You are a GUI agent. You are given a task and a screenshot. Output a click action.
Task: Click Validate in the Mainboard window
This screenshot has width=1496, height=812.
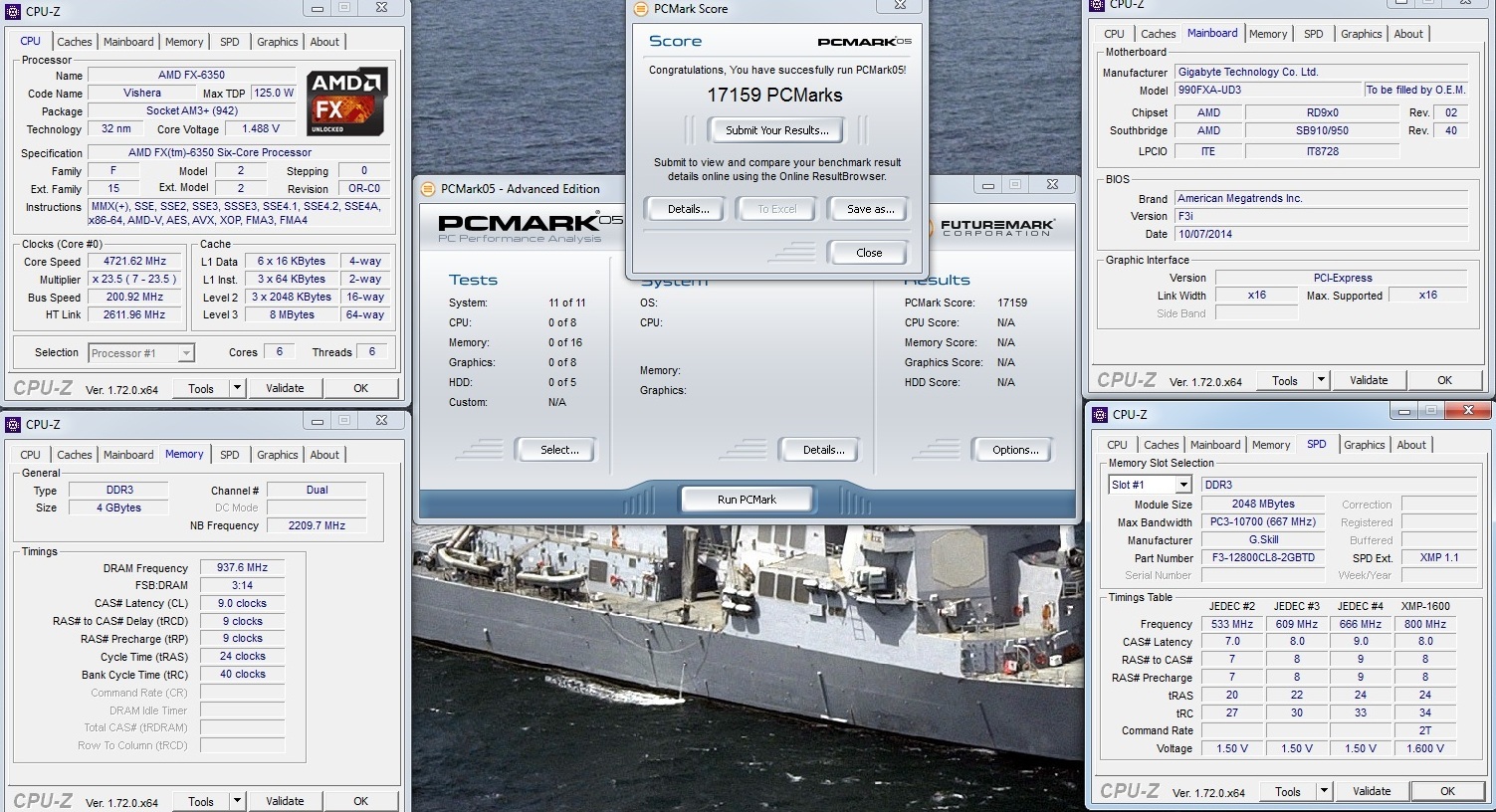(x=1369, y=380)
